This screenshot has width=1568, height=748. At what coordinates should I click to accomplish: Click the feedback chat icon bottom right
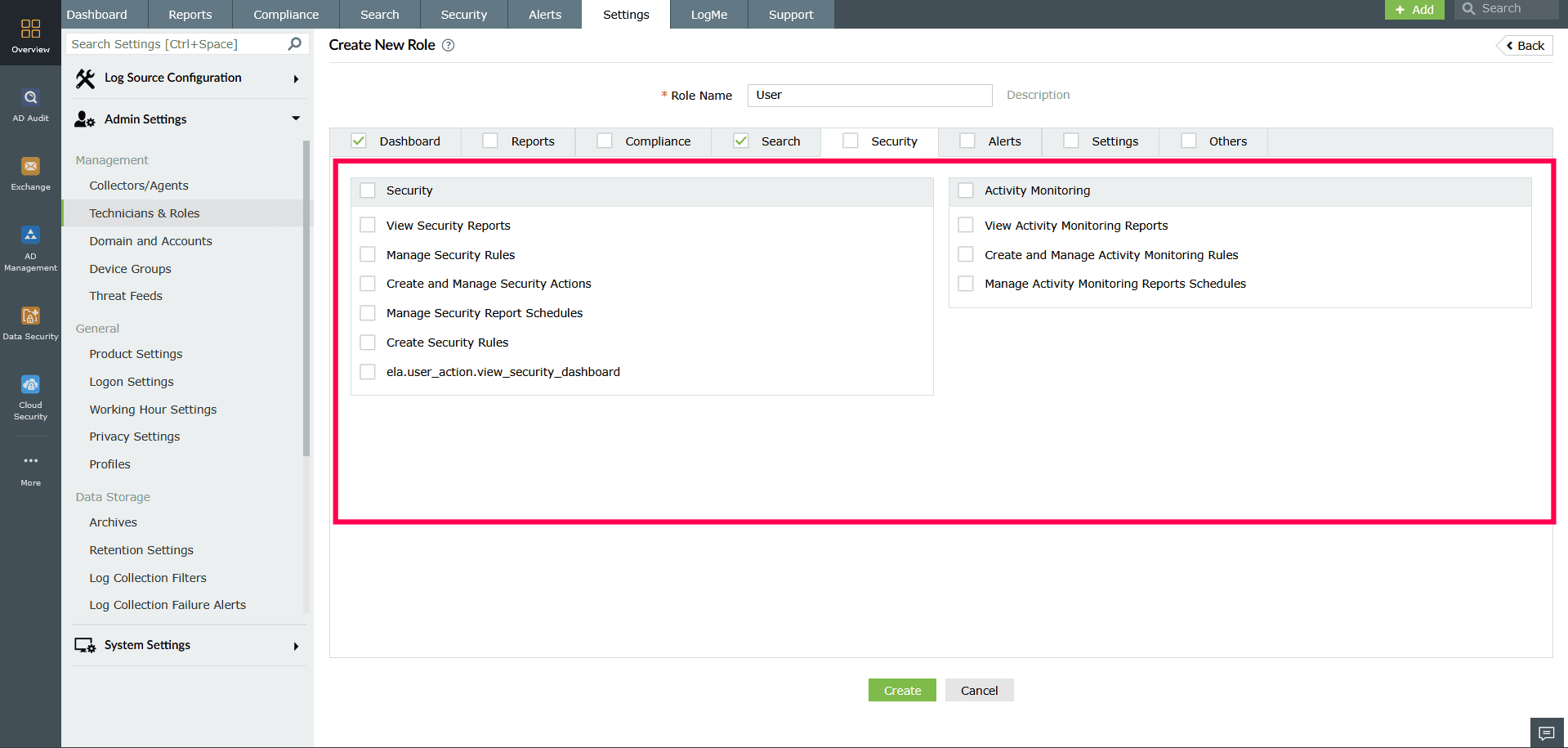[x=1546, y=732]
